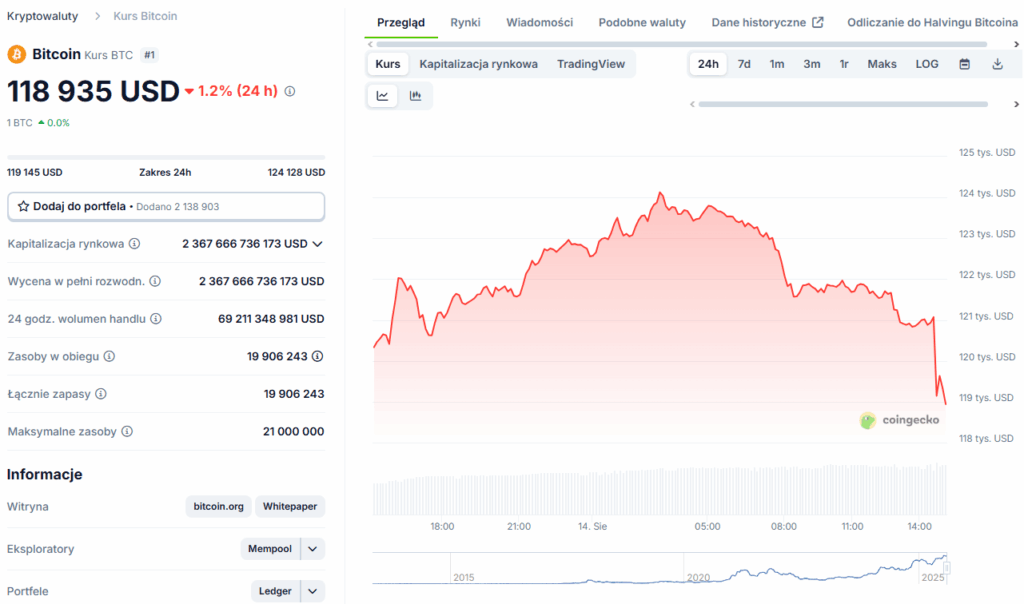Open the calendar date range picker
The height and width of the screenshot is (604, 1024).
click(x=965, y=64)
